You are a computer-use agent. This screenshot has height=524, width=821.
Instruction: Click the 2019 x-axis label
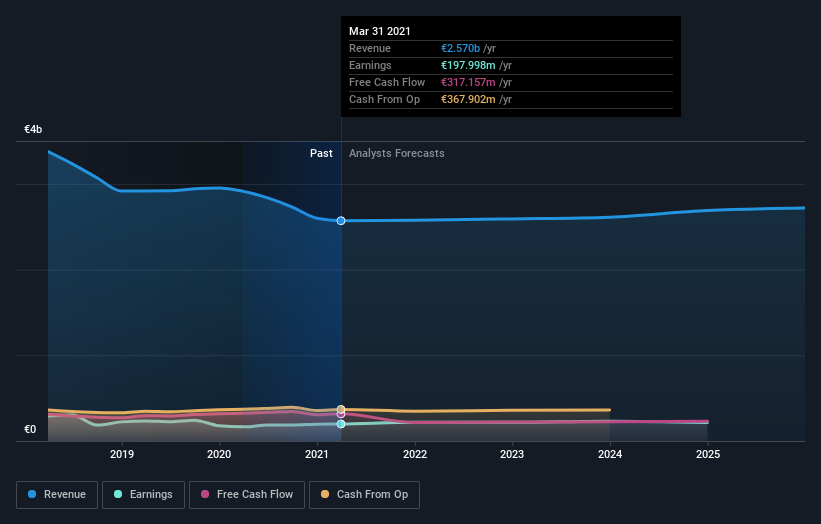point(122,454)
